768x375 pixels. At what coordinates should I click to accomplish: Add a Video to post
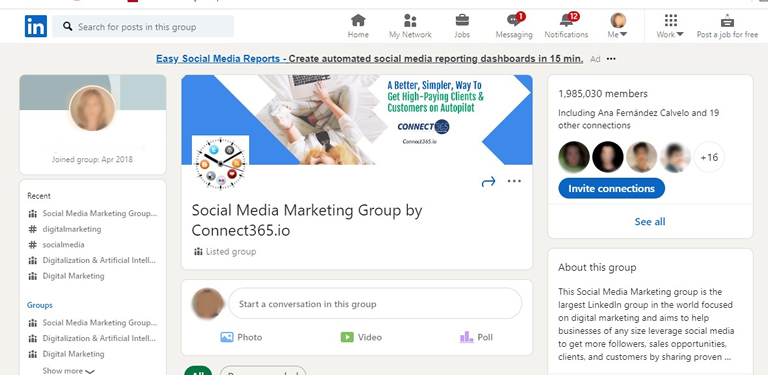[x=361, y=337]
